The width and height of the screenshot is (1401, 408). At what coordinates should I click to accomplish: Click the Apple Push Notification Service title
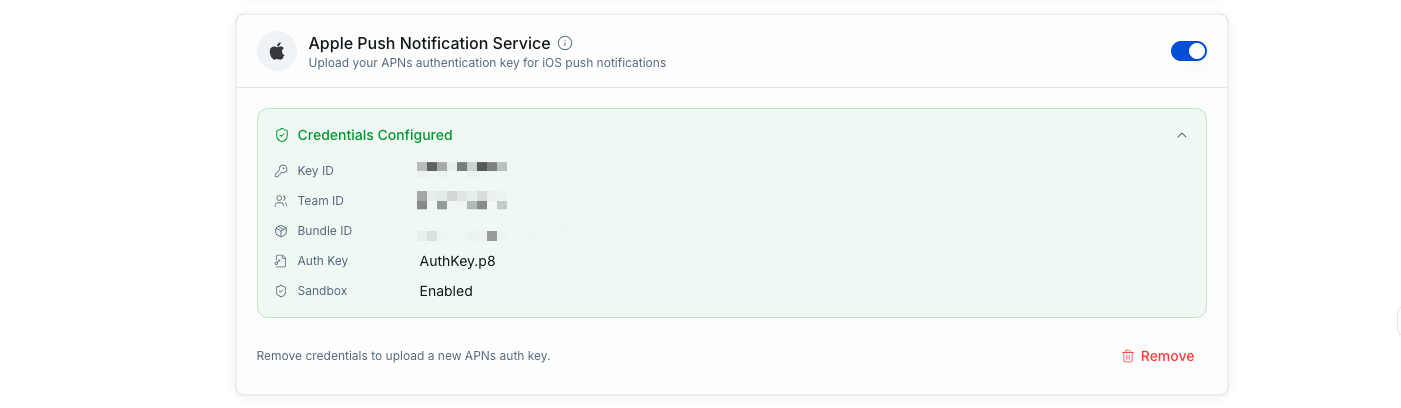[429, 43]
